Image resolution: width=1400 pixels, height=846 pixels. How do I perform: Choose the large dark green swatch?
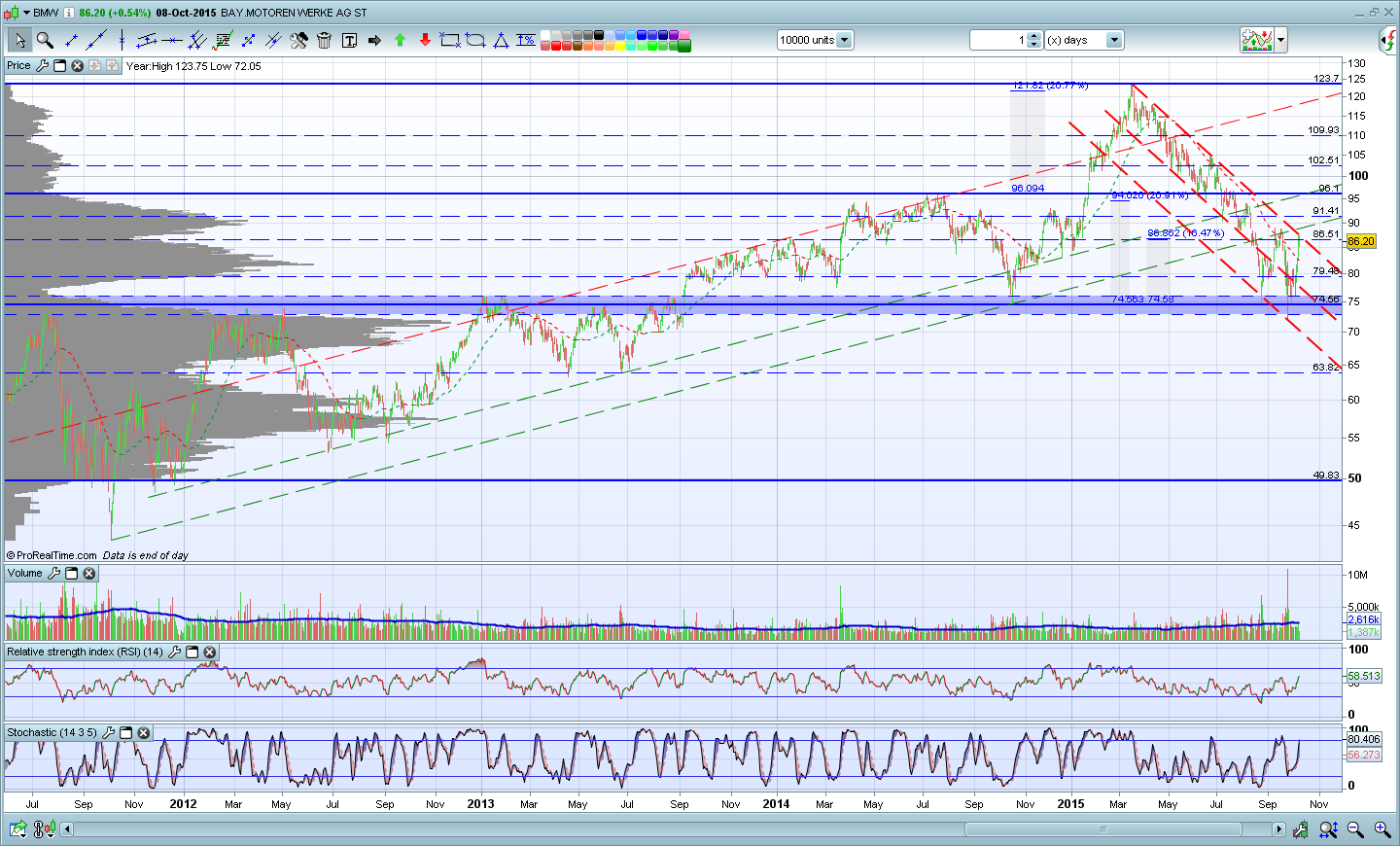[x=684, y=45]
